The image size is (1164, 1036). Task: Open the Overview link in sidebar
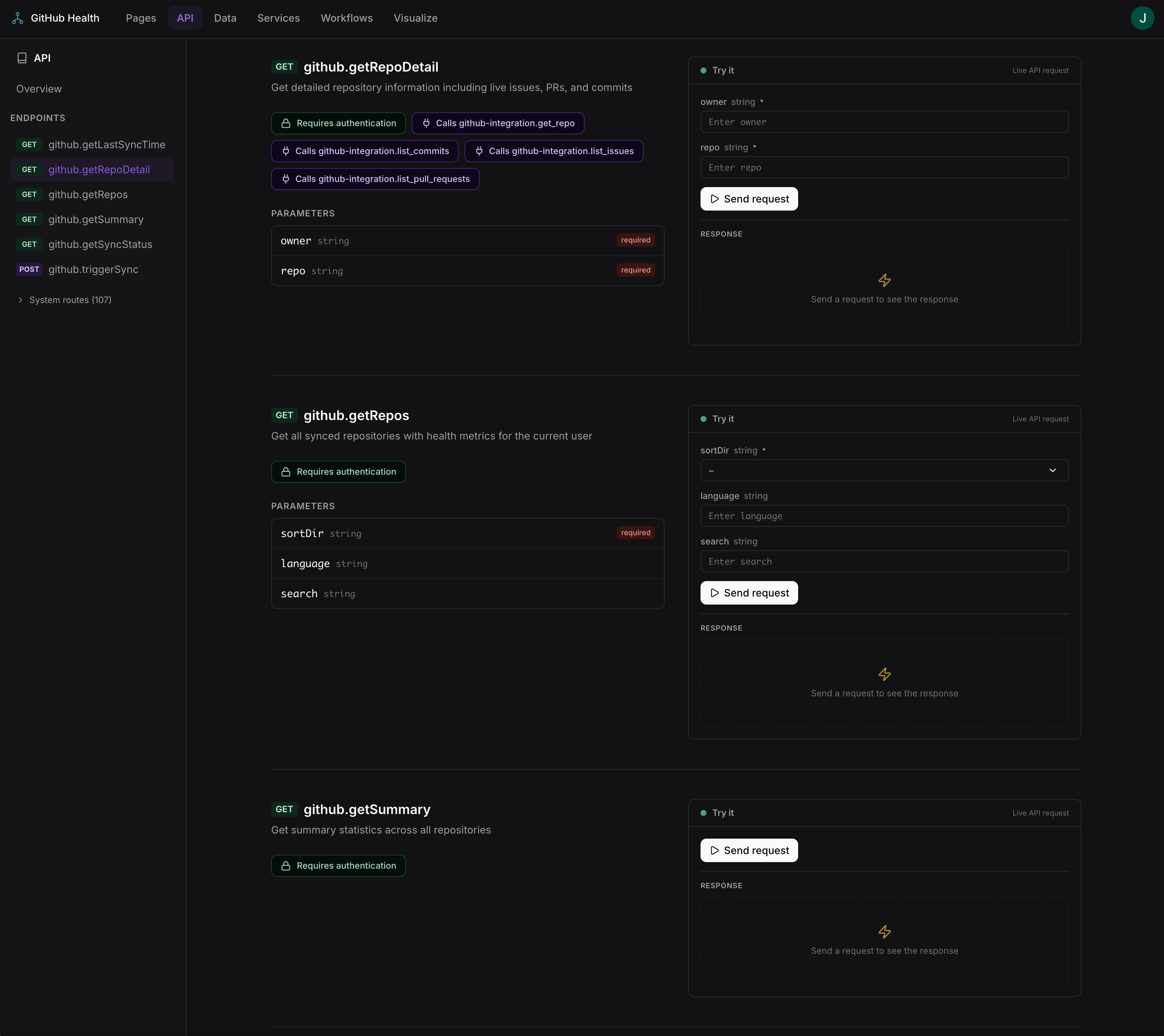(39, 89)
